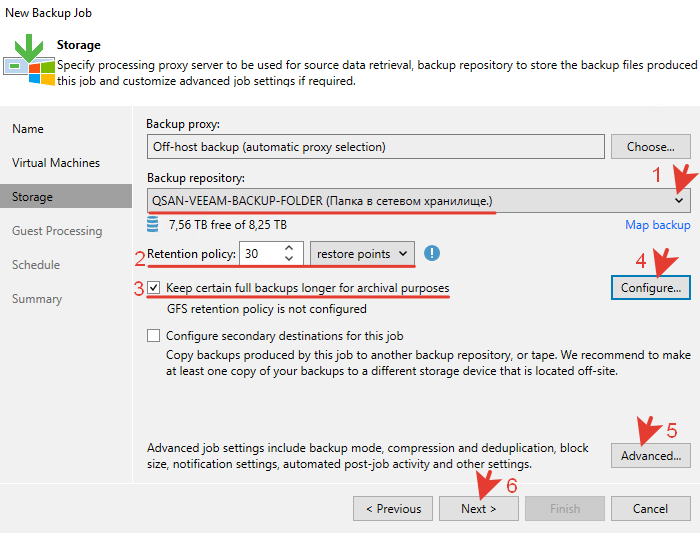Open GFS retention Configure dialog
This screenshot has width=700, height=533.
(650, 287)
